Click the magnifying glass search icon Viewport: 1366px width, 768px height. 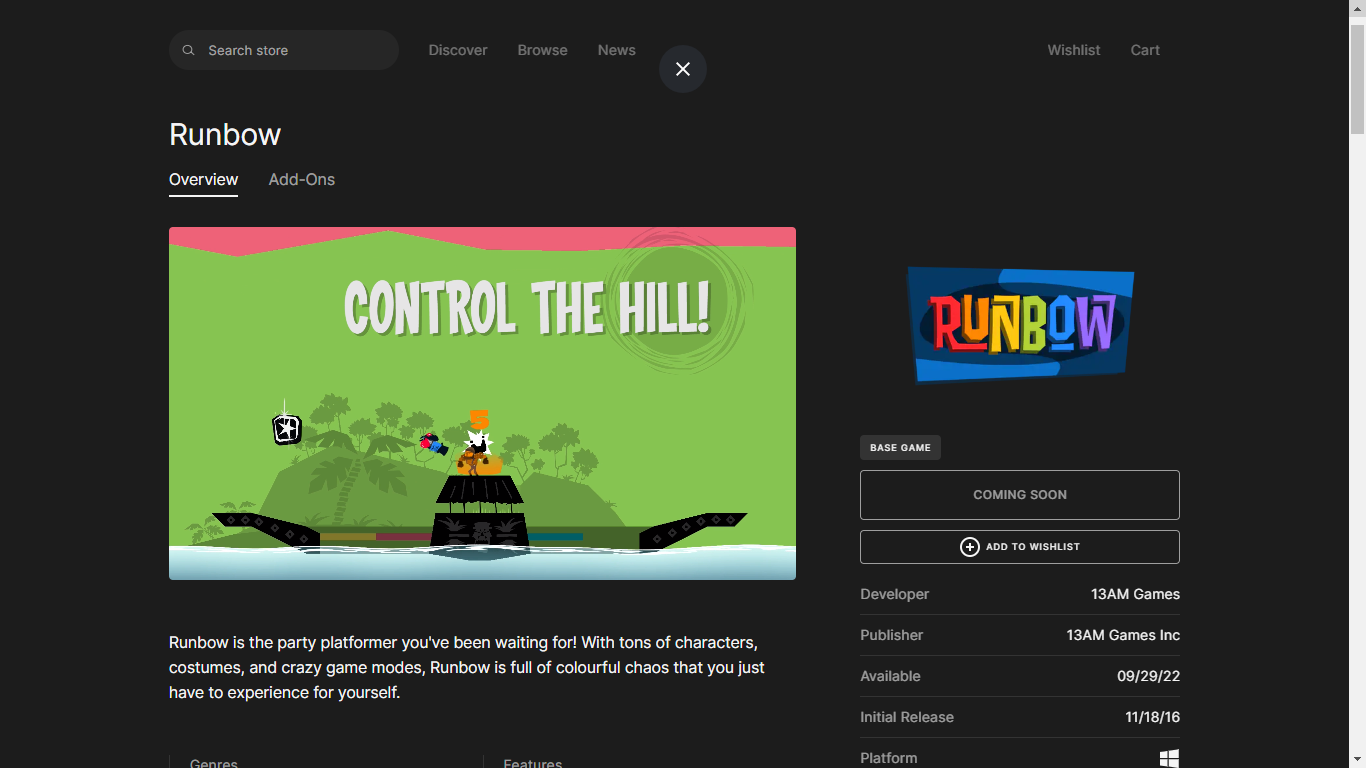[188, 50]
